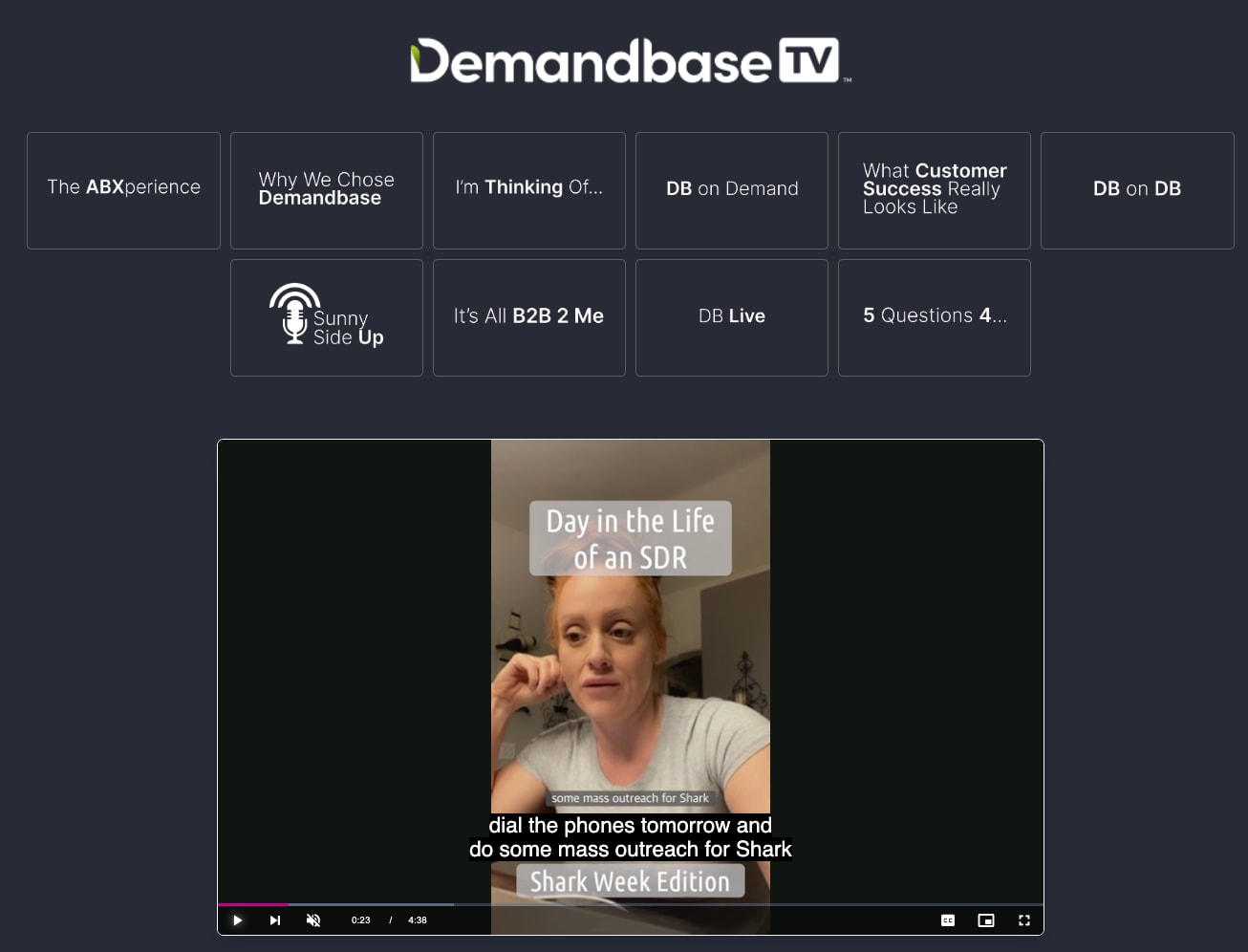Screen dimensions: 1248x952
Task: Open It's All B2B 2 Me
Action: pos(529,317)
